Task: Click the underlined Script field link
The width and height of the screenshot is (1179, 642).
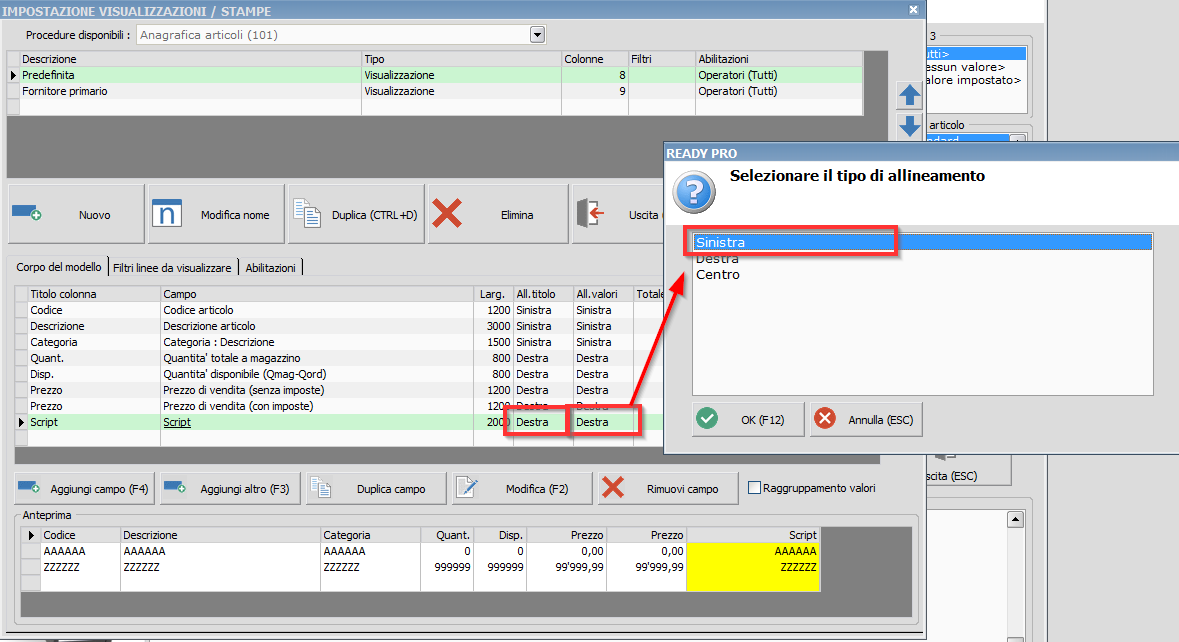Action: [x=177, y=422]
